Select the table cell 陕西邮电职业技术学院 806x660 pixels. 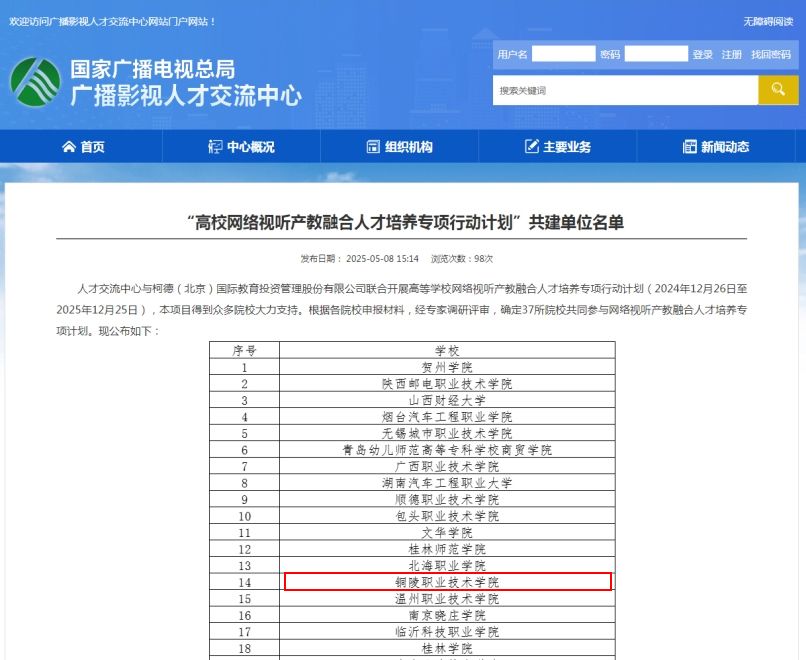coord(447,383)
